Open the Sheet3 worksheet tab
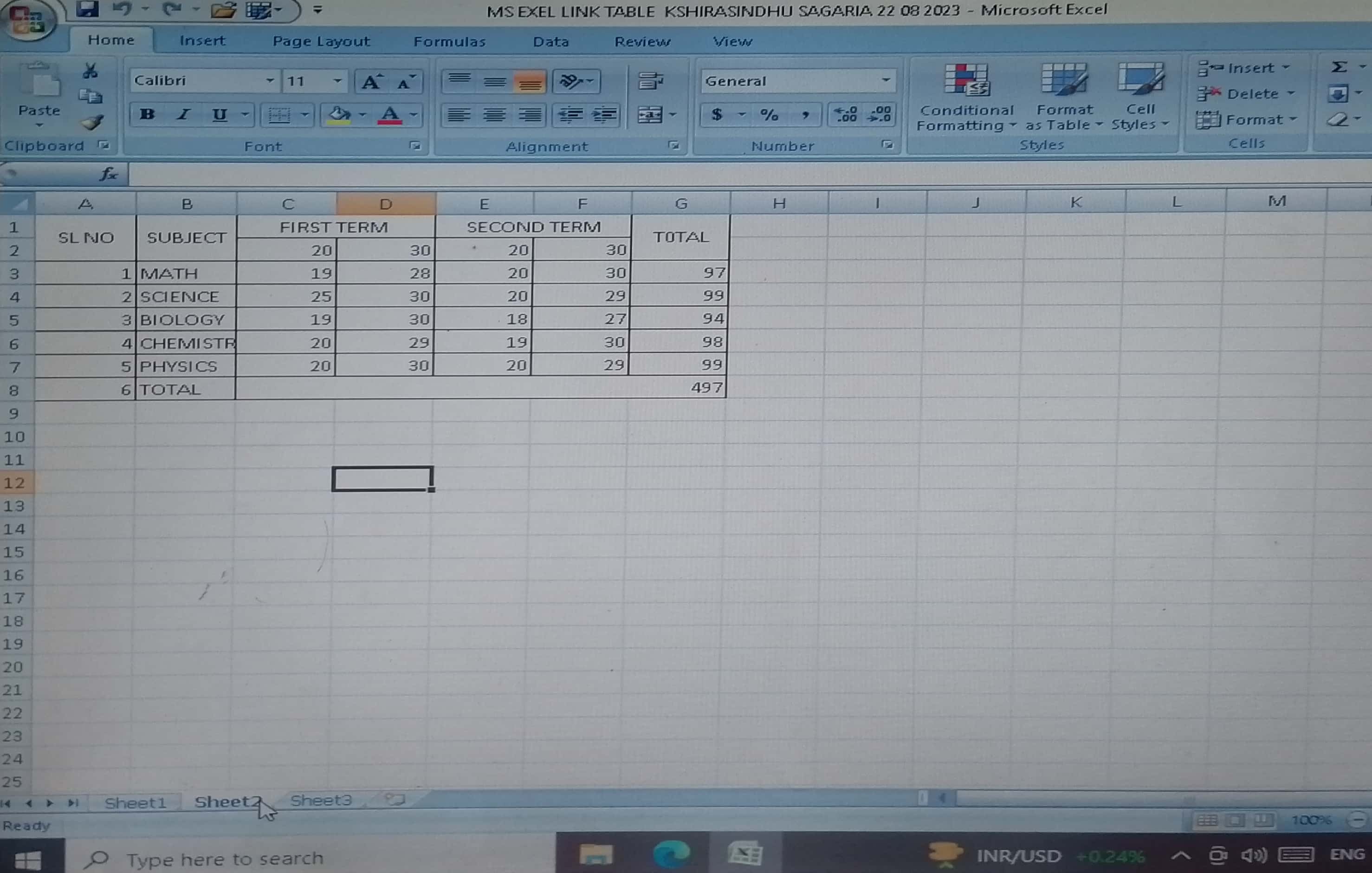The height and width of the screenshot is (873, 1372). coord(321,801)
